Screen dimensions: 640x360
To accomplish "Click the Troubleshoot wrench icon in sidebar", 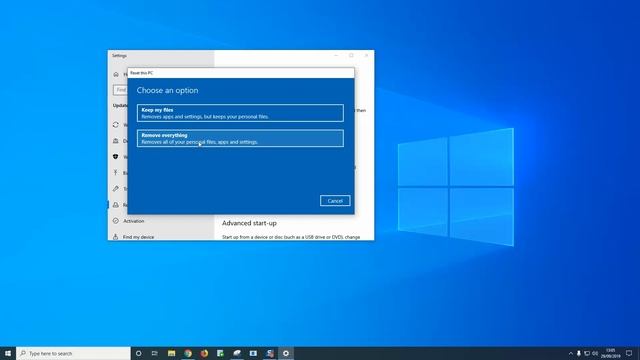I will click(x=116, y=189).
